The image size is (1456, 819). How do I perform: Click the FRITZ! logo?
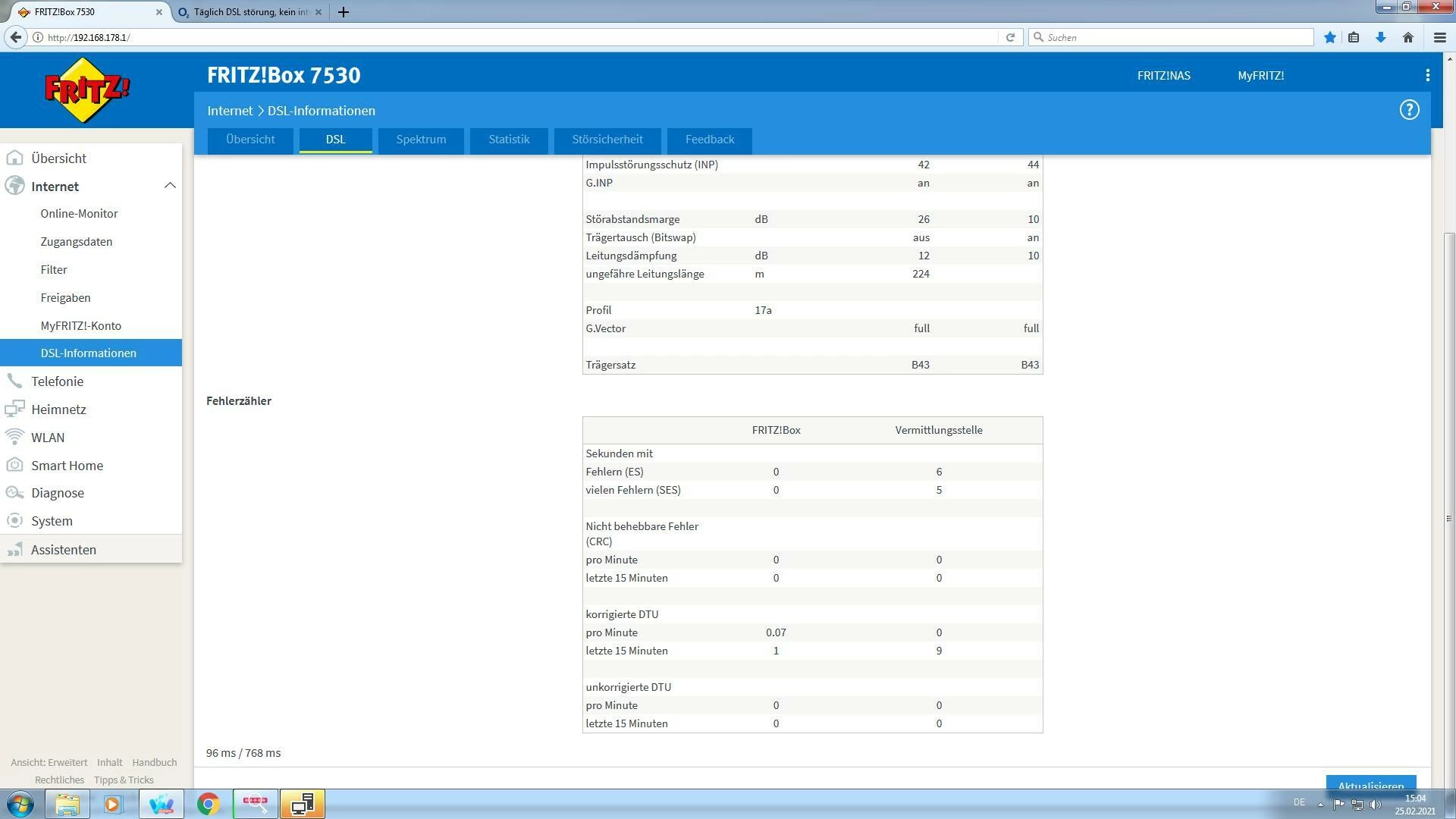pyautogui.click(x=87, y=89)
